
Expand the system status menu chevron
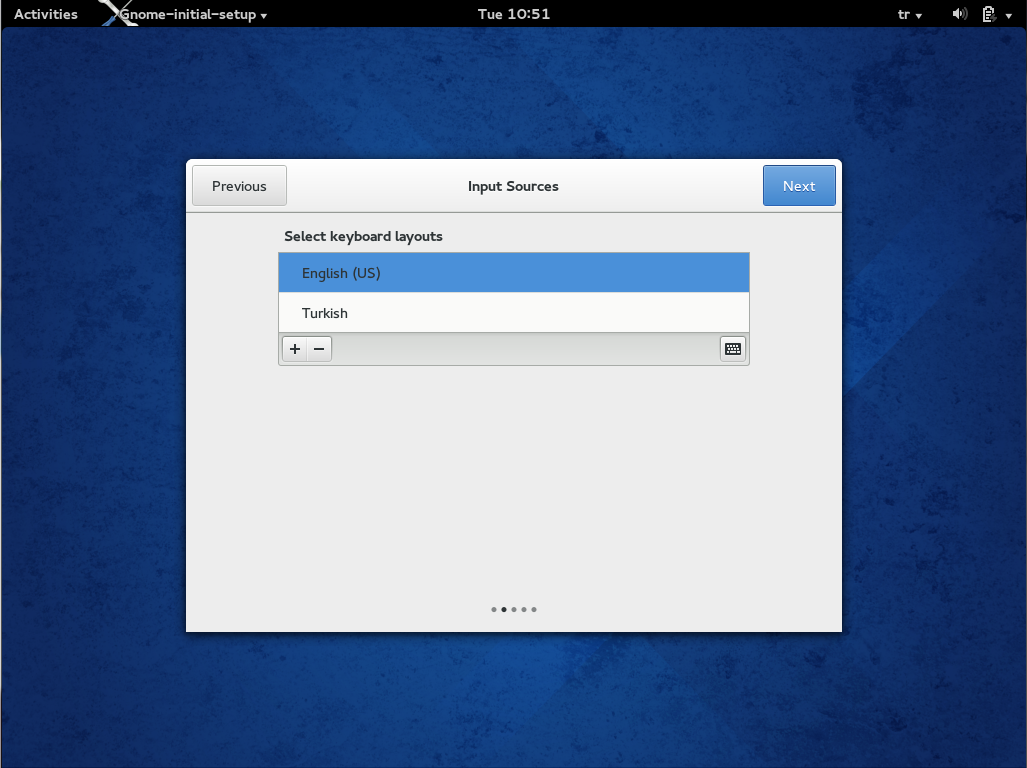click(x=1009, y=14)
